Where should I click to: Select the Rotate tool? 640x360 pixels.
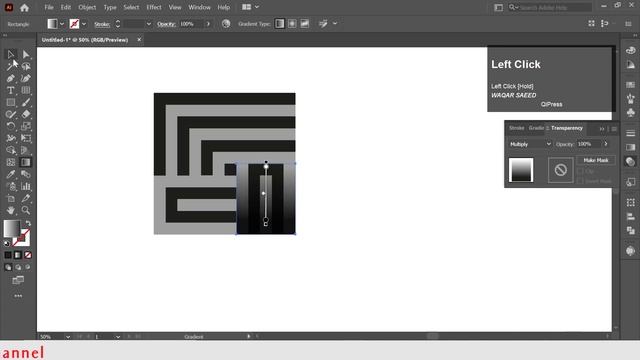tap(11, 126)
